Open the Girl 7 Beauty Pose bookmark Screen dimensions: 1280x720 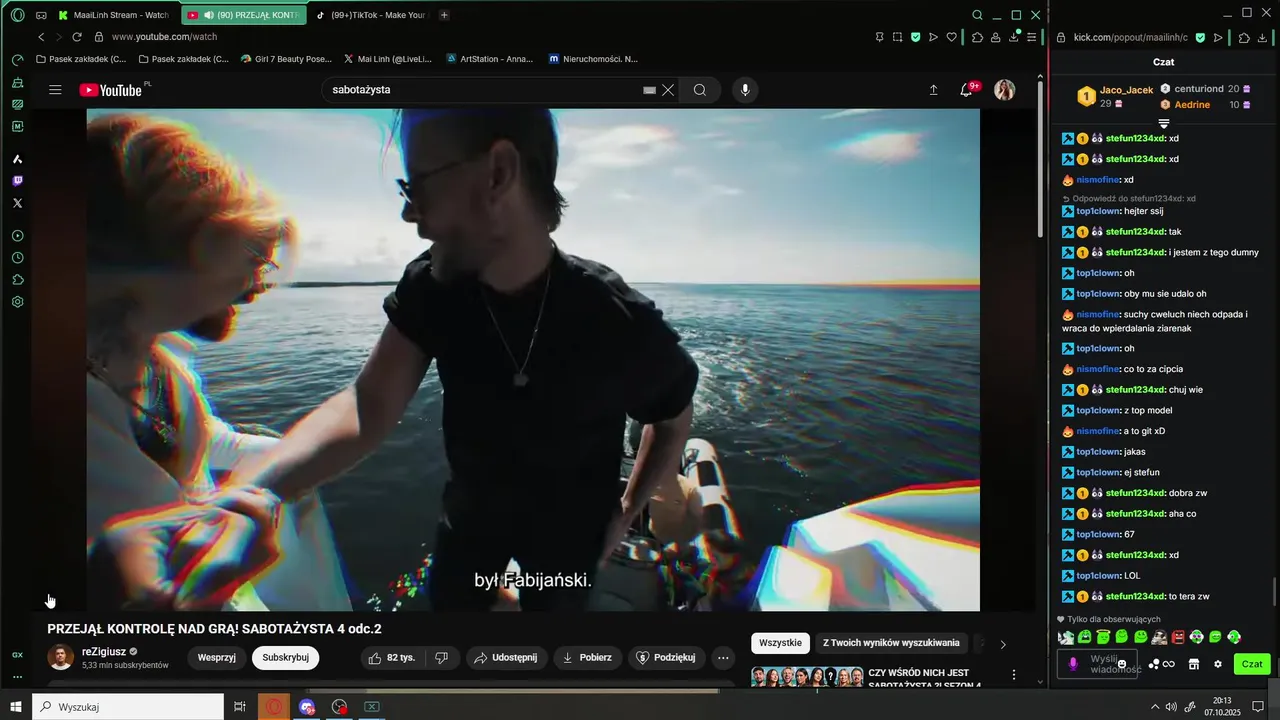(x=286, y=59)
